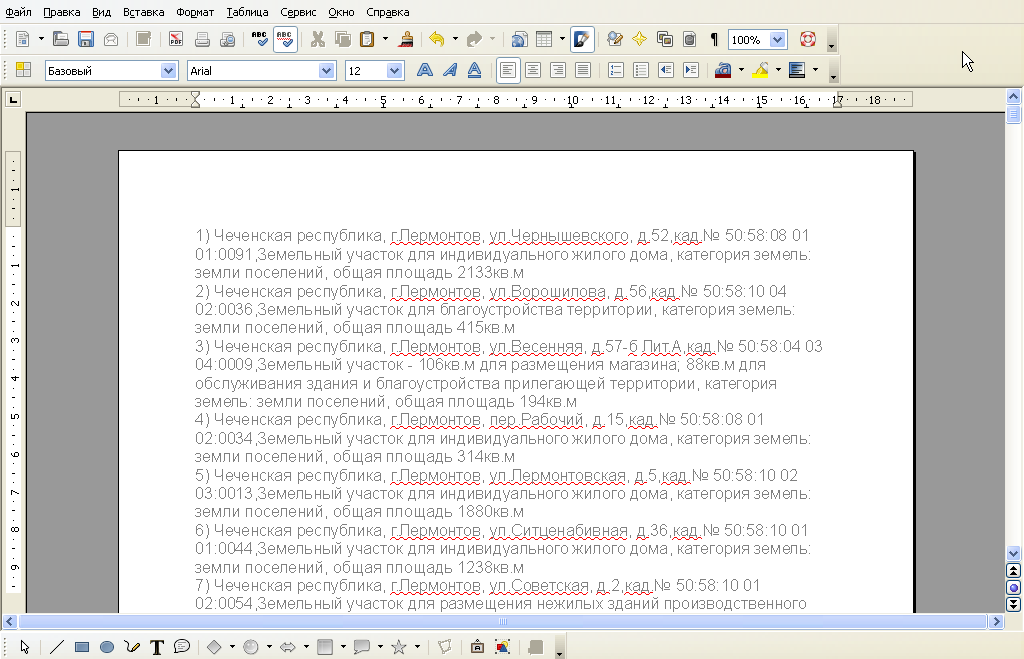
Task: Open page preview
Action: (227, 39)
